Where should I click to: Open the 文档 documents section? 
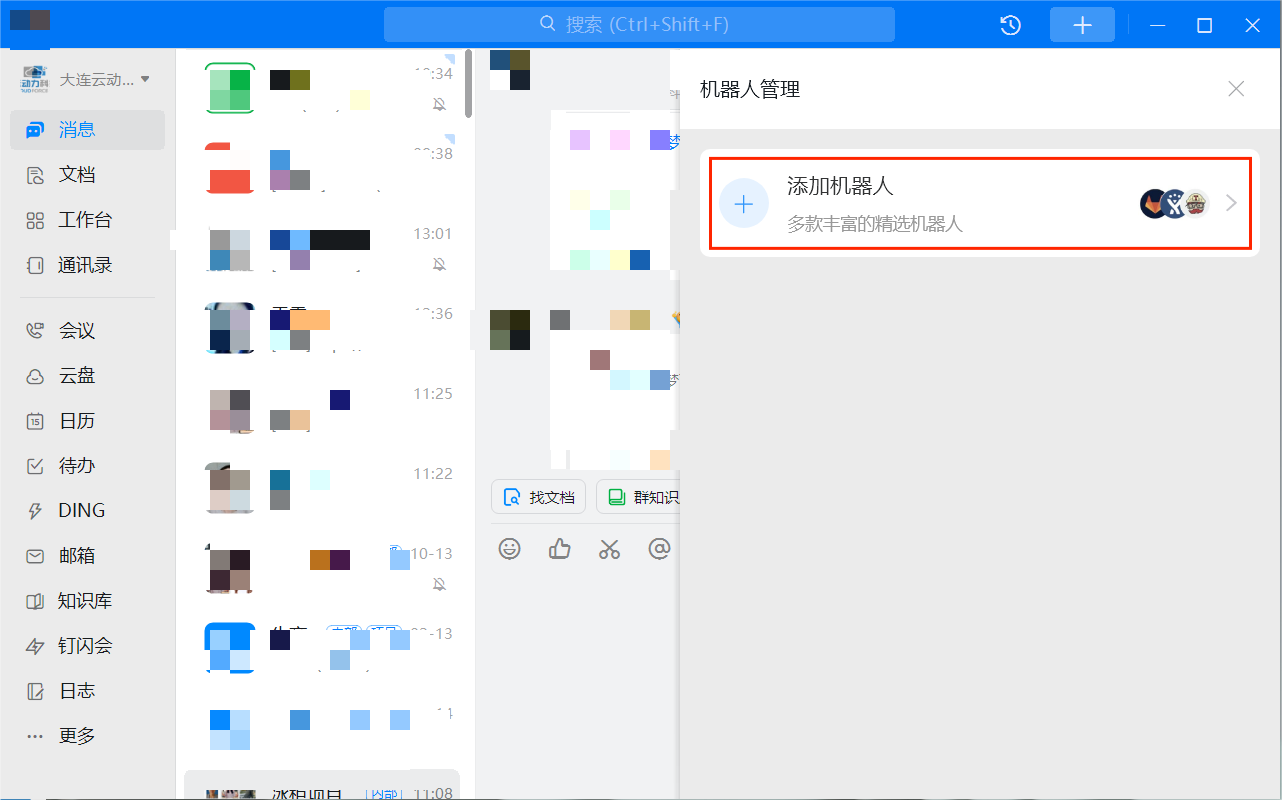coord(87,175)
